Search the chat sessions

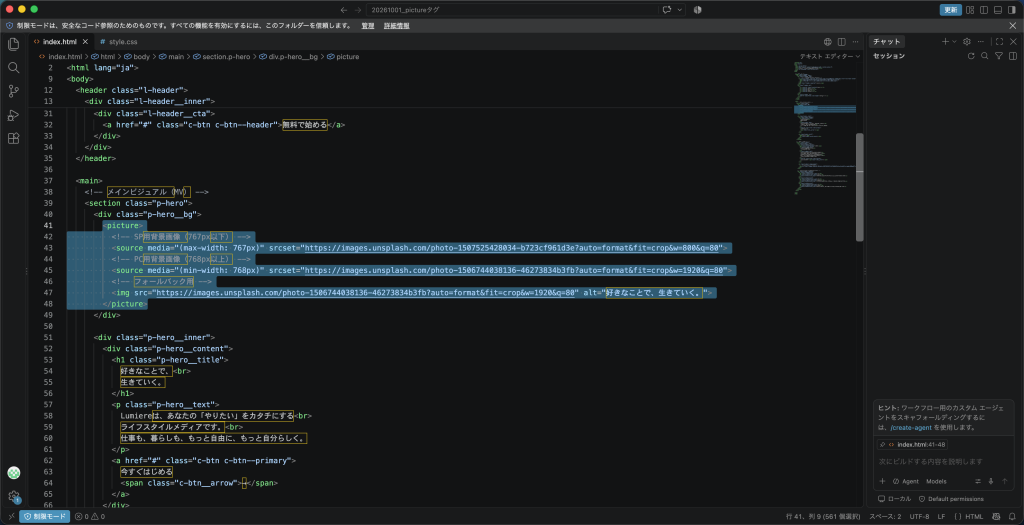click(985, 56)
